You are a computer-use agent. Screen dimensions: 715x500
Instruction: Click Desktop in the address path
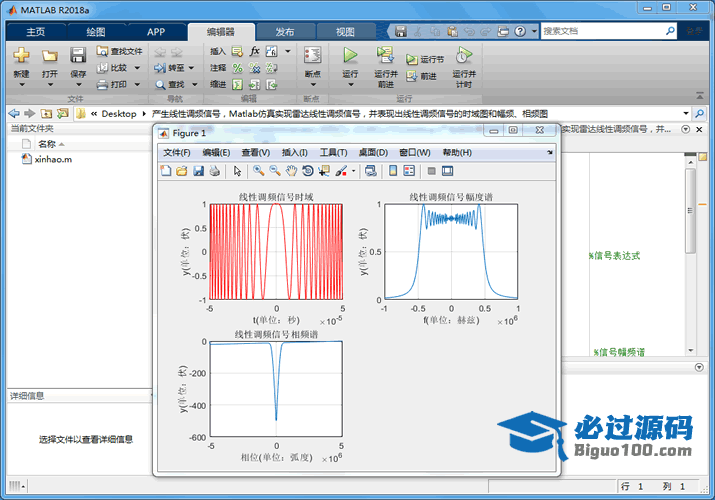[119, 113]
